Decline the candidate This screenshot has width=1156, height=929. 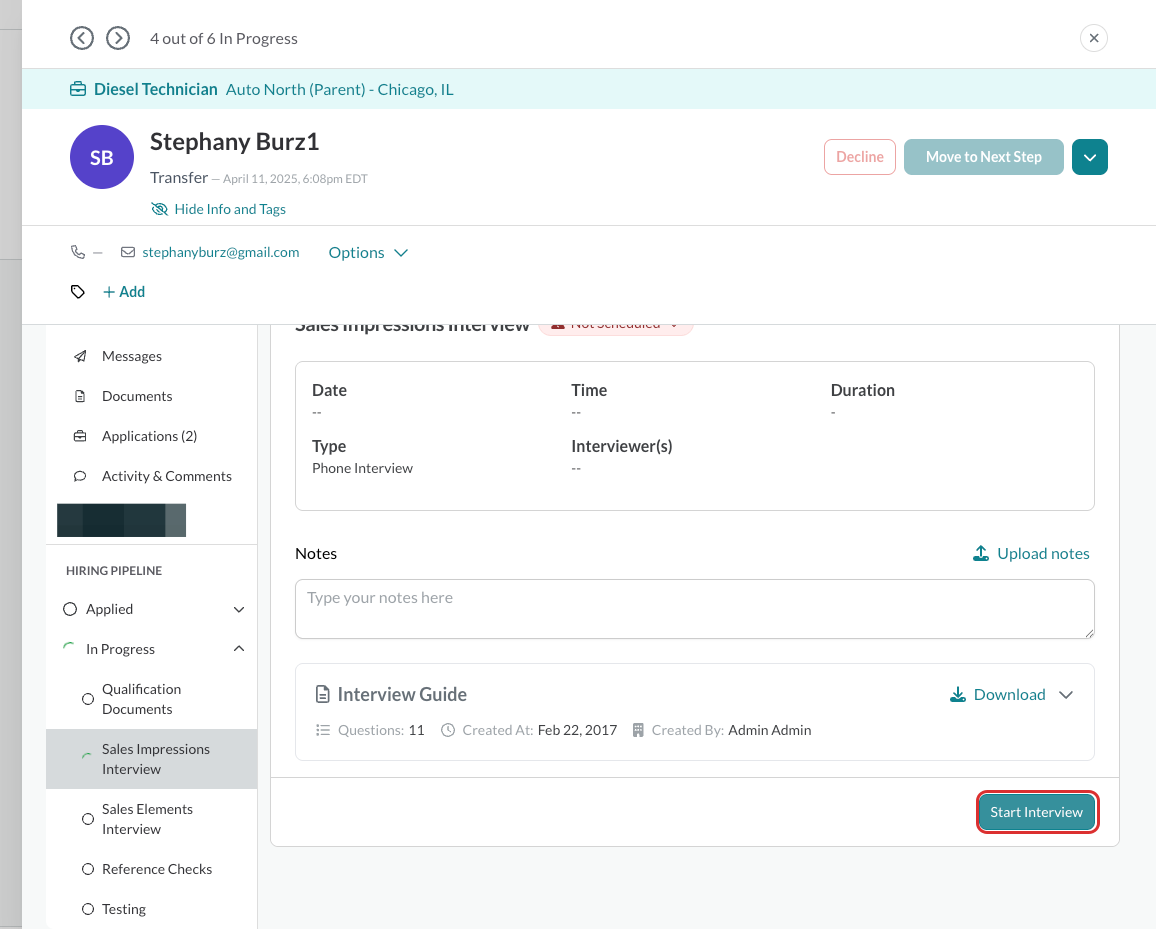(860, 157)
